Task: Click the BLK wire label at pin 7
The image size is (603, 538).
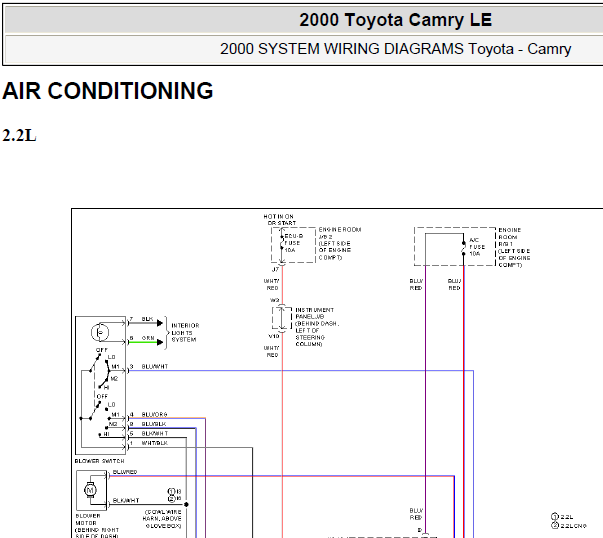Action: point(147,319)
